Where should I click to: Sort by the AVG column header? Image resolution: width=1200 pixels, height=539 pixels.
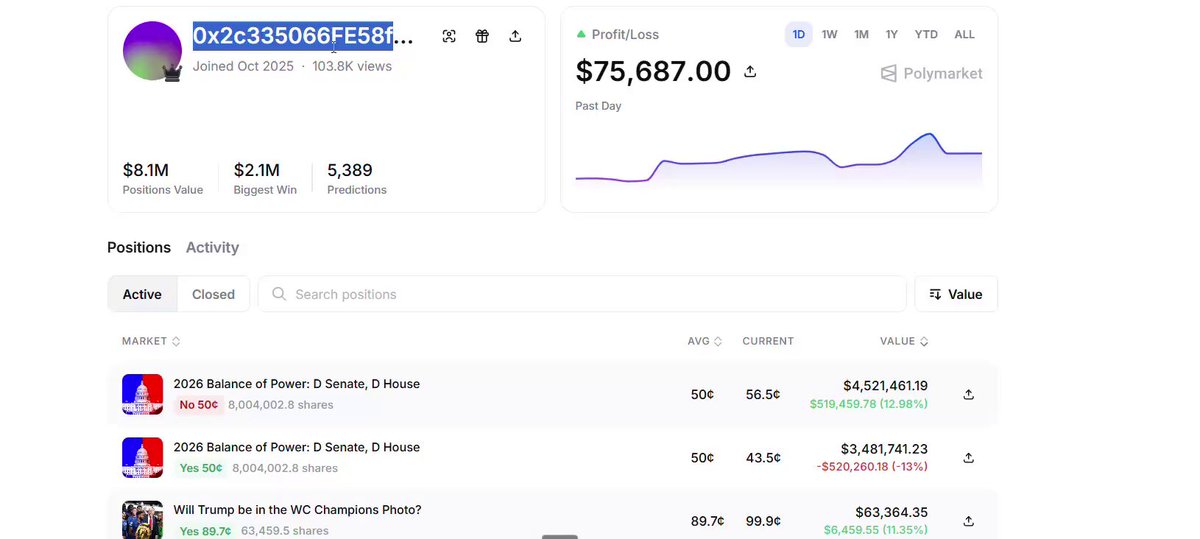tap(705, 341)
